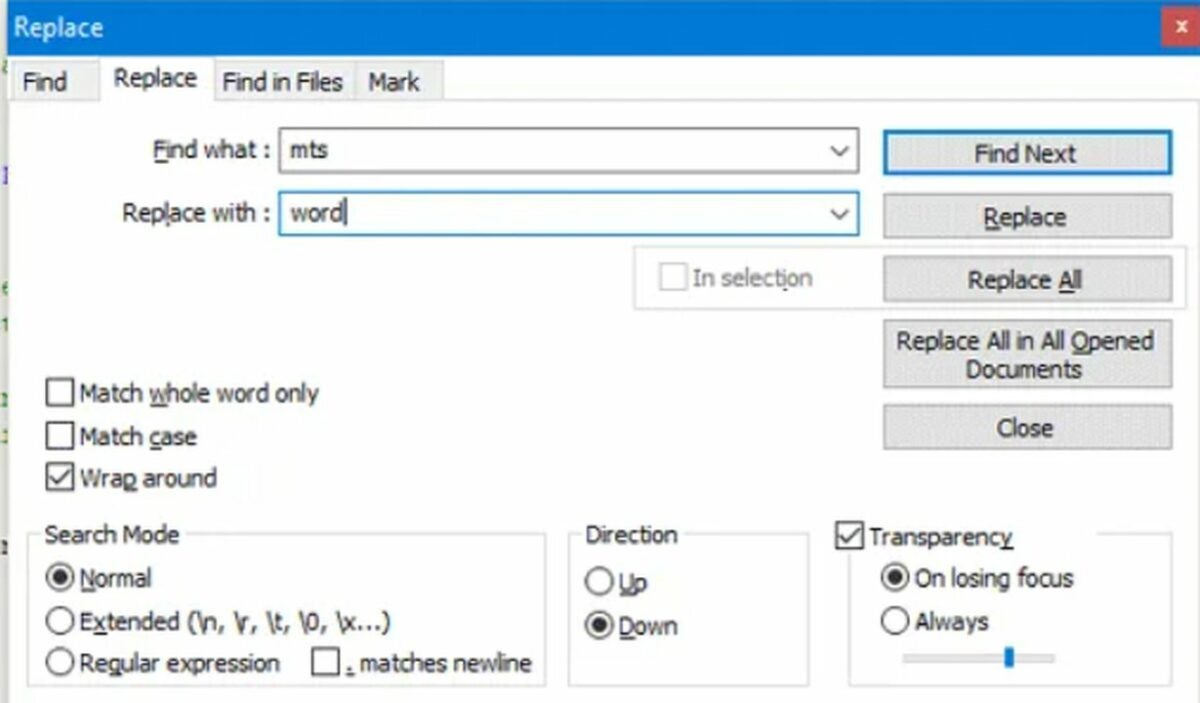
Task: Disable Wrap around
Action: (x=59, y=478)
